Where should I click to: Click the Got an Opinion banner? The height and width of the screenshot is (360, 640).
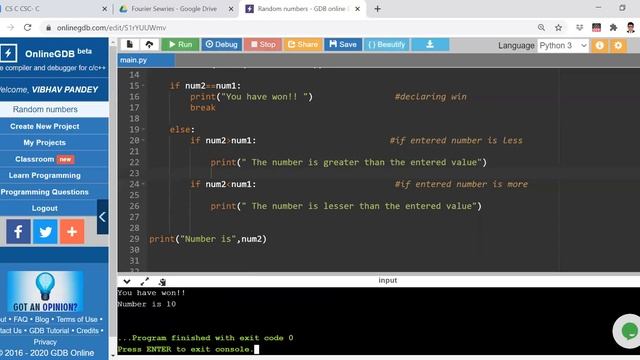(45, 292)
